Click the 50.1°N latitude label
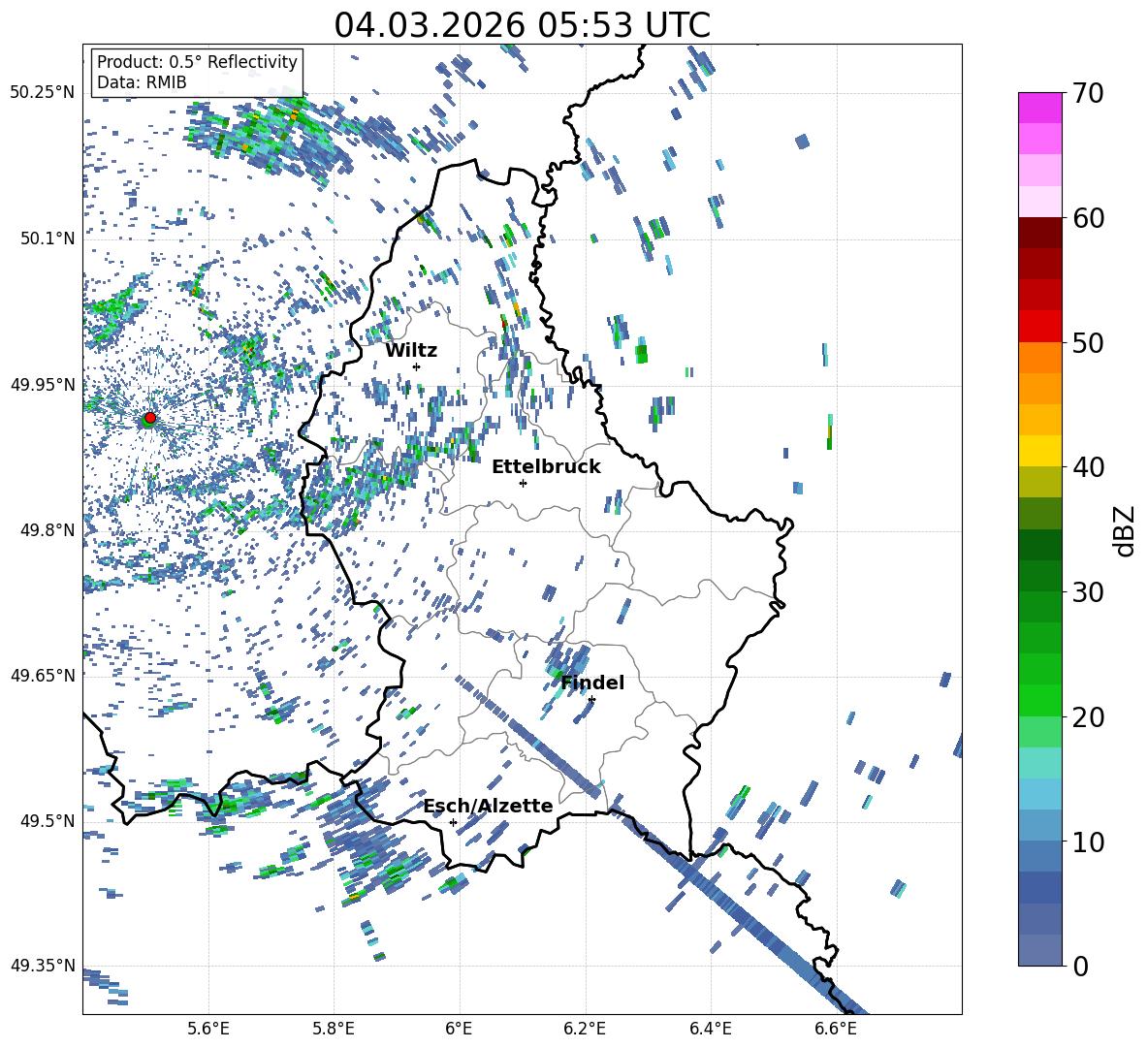The width and height of the screenshot is (1148, 1048). coord(47,238)
